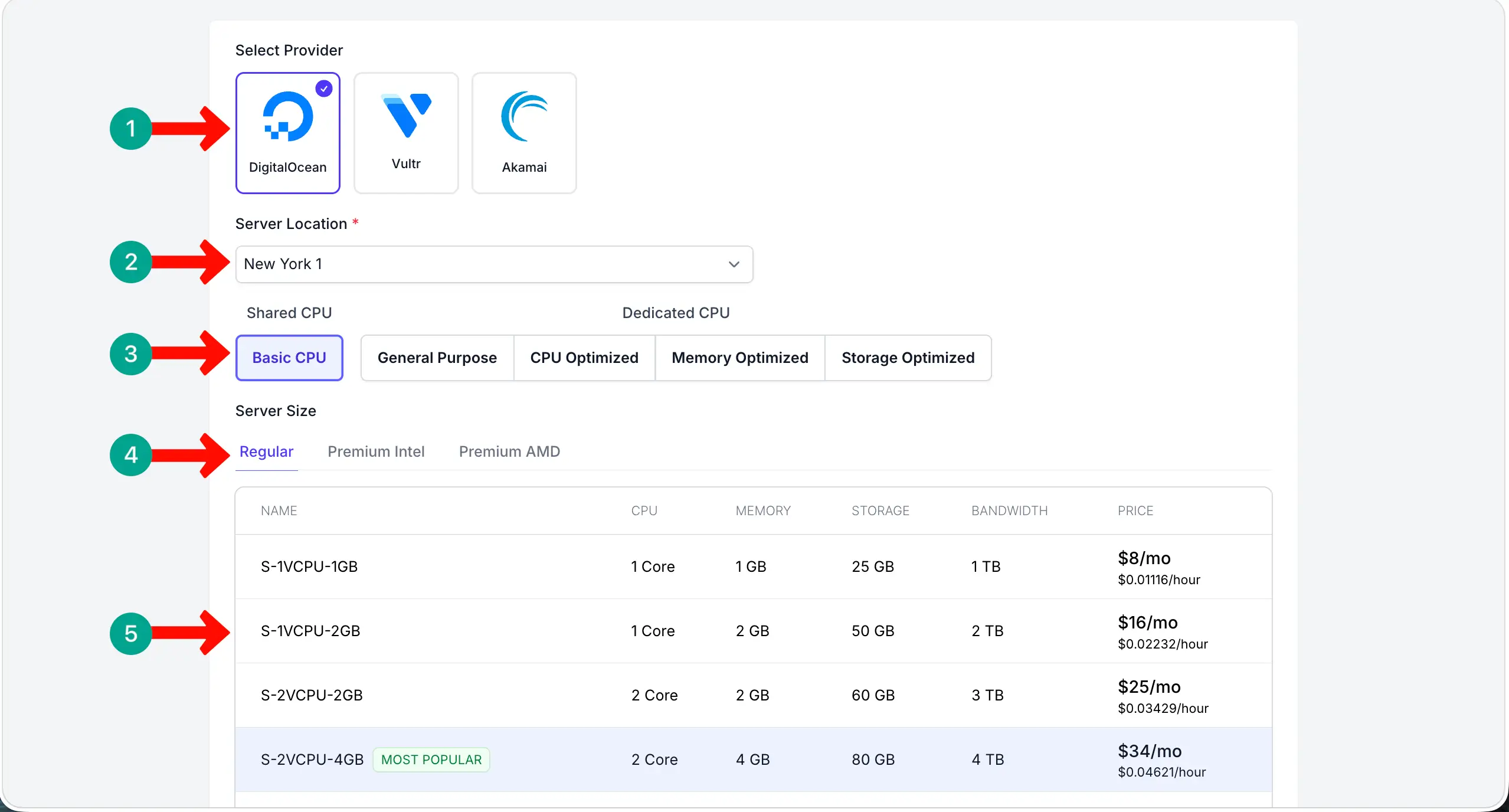Click the Shared CPU label

tap(289, 313)
